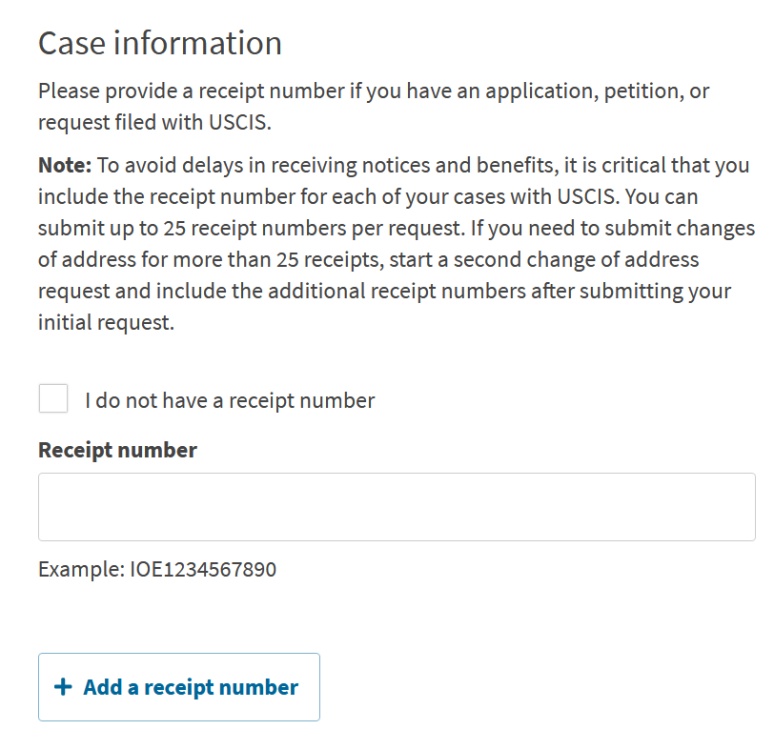774x750 pixels.
Task: Click the word 'Example:' below the field
Action: [x=81, y=570]
